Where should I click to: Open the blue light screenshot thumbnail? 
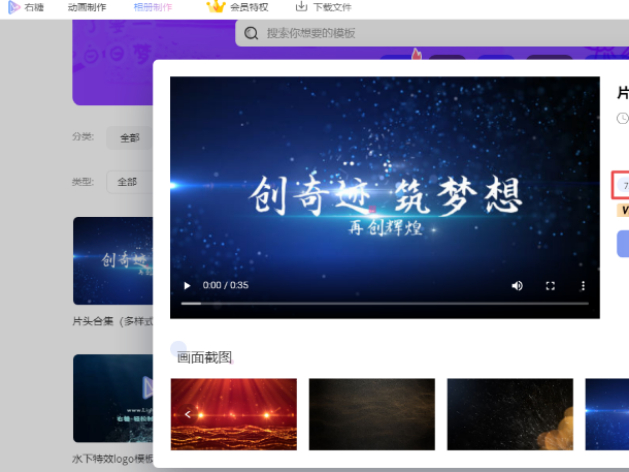coord(607,414)
